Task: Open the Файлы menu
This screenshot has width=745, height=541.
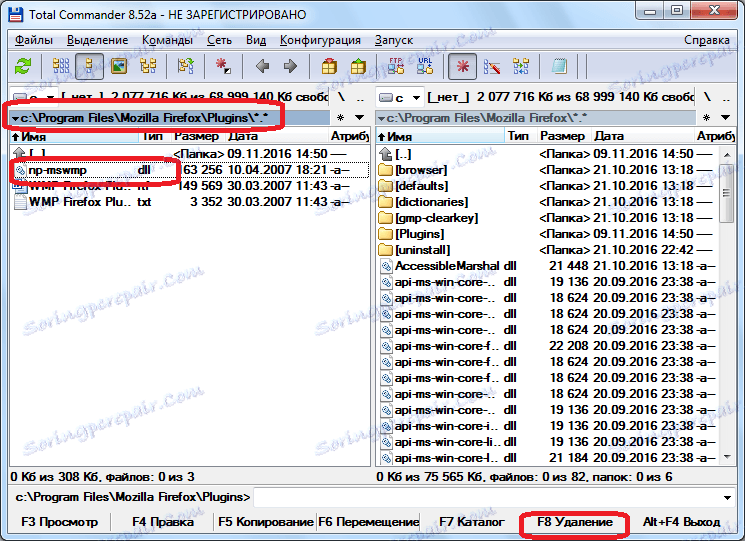Action: coord(33,40)
